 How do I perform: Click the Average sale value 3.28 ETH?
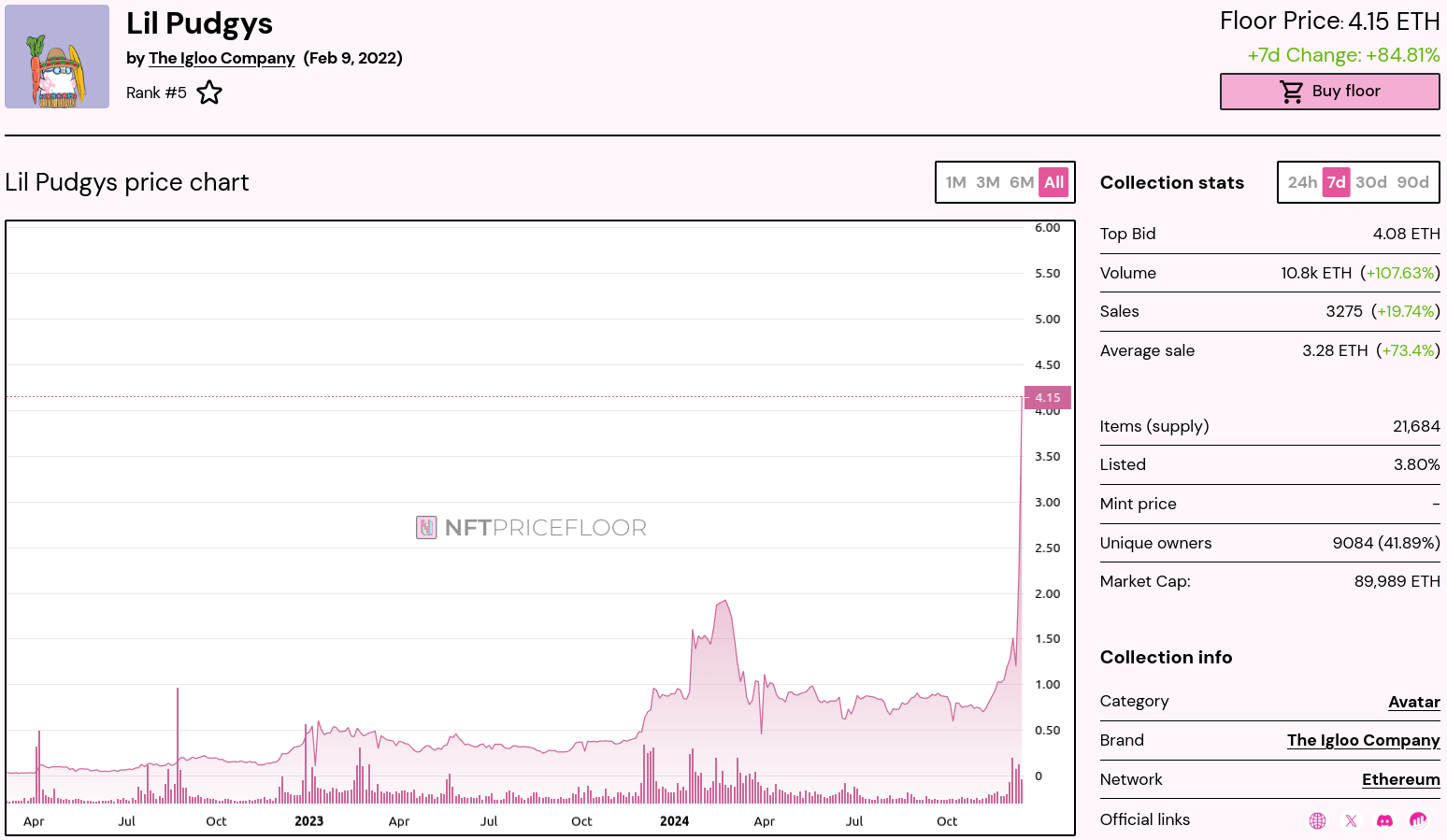[1335, 350]
